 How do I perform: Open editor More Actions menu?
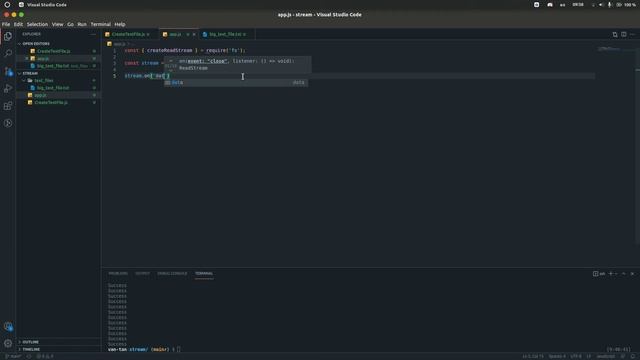(x=633, y=35)
